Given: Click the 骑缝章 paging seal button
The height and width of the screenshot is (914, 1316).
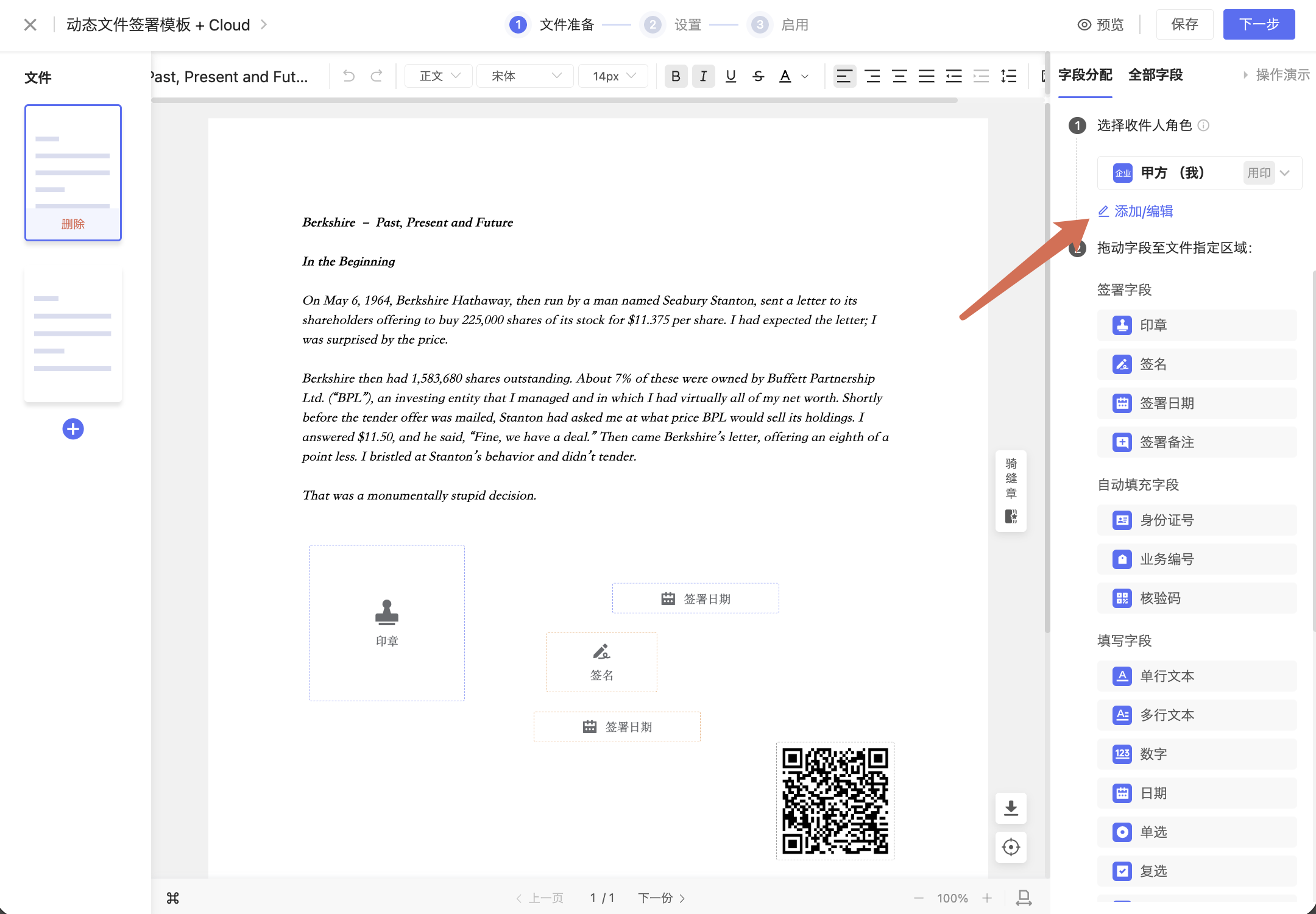Looking at the screenshot, I should click(1011, 491).
